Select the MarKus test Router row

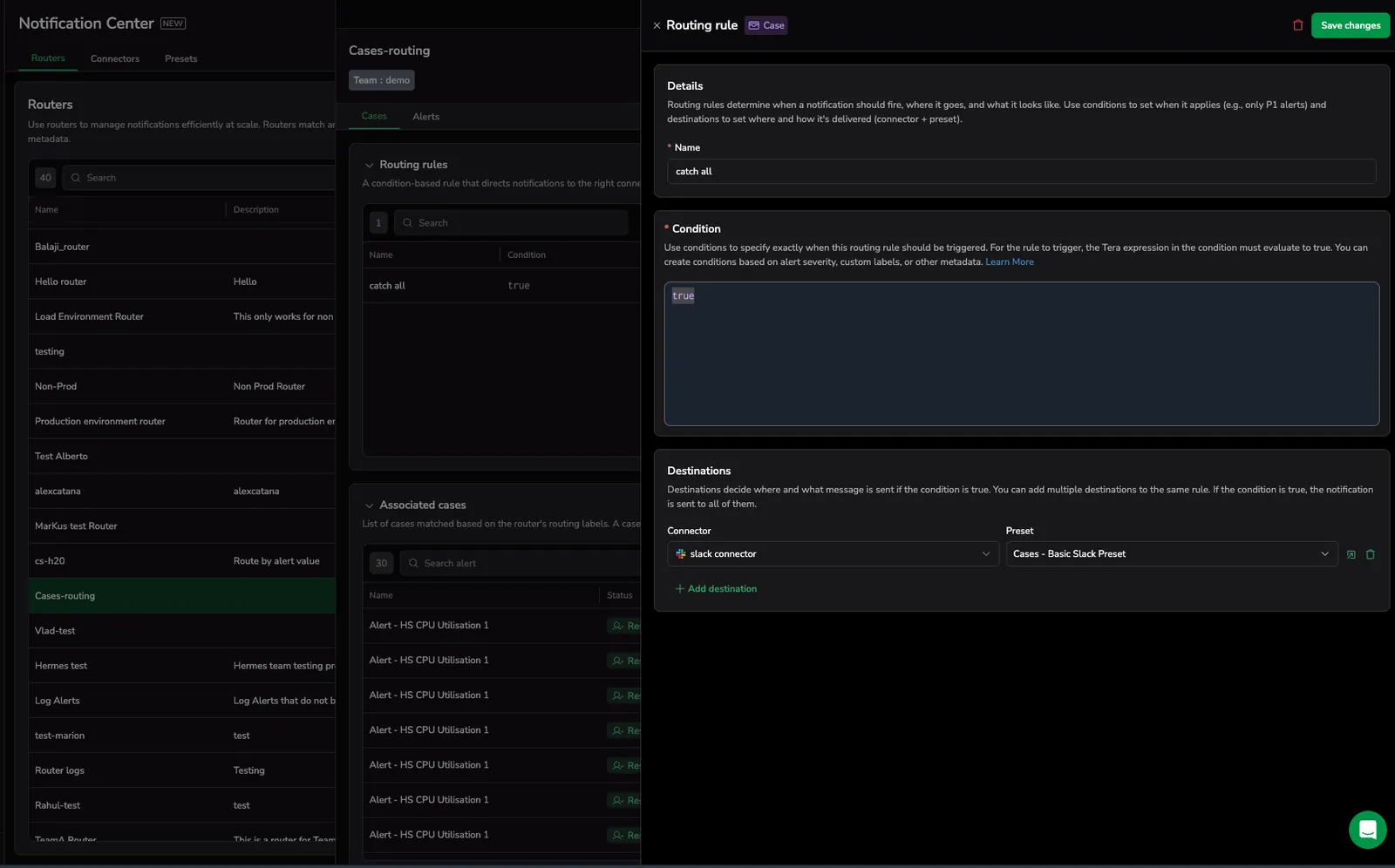point(181,526)
